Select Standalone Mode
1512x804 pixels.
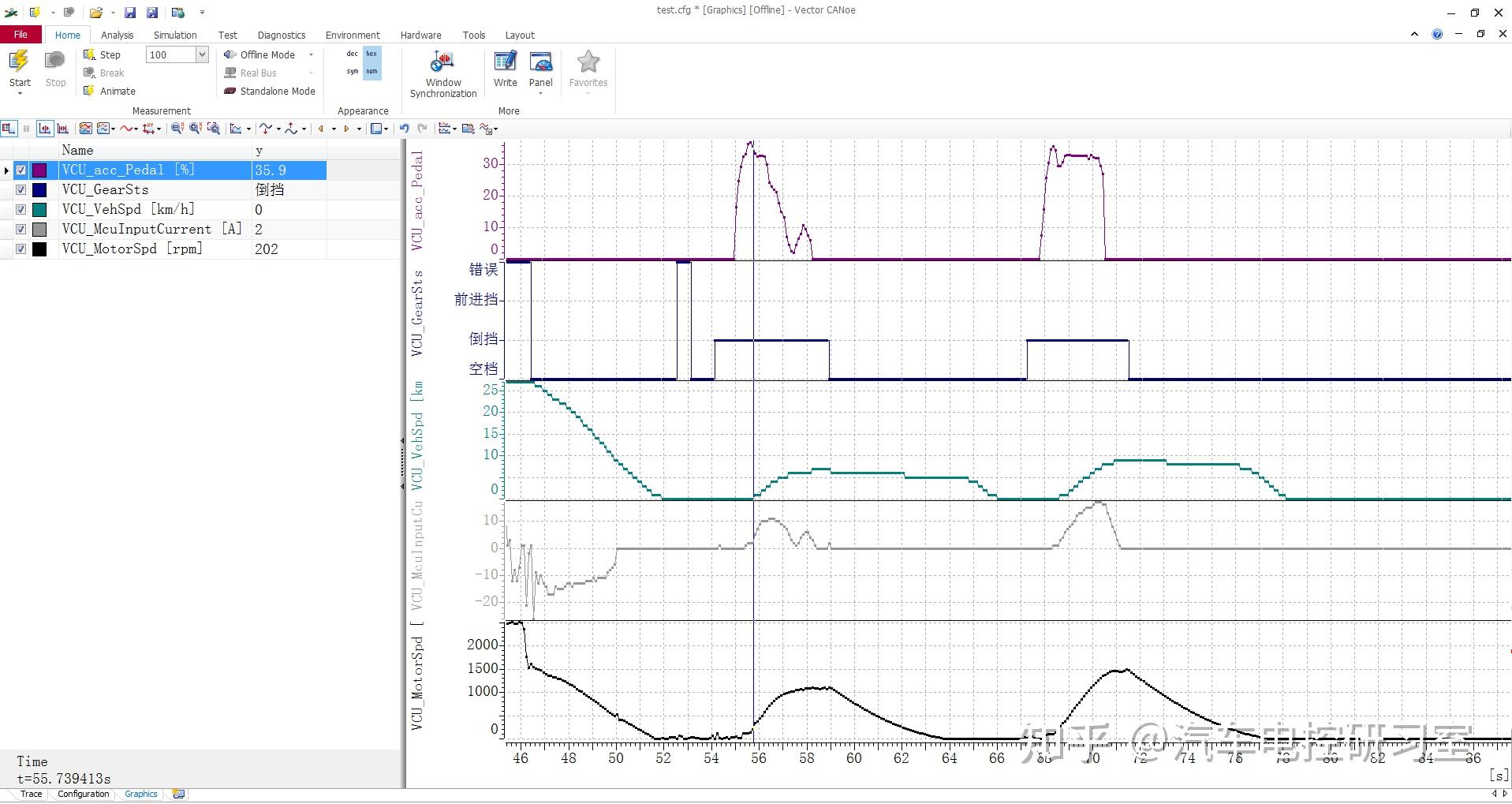(x=270, y=92)
